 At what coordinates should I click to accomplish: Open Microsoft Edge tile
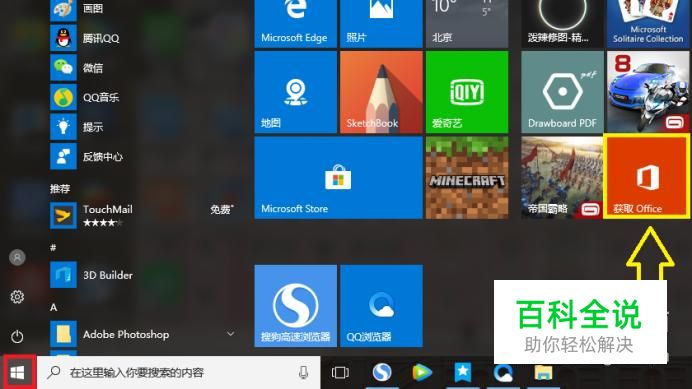pos(295,23)
